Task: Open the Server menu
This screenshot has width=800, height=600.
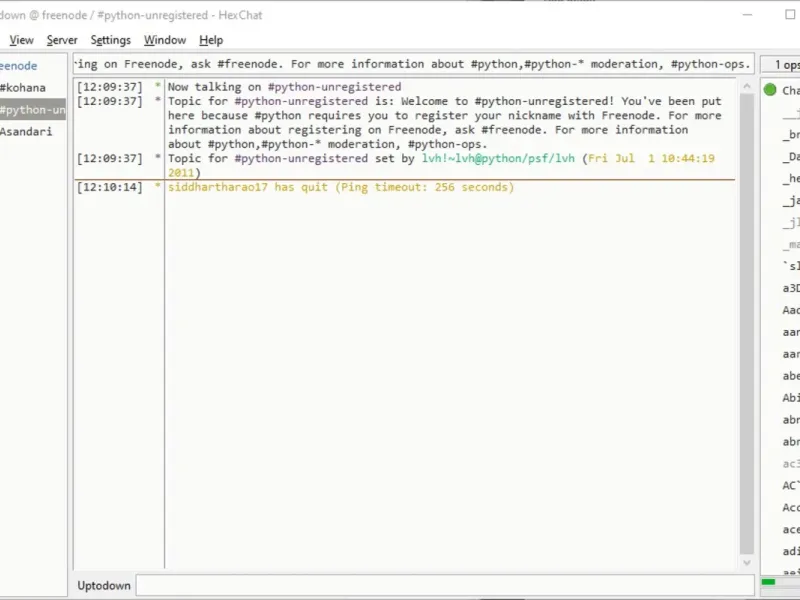Action: click(x=62, y=40)
